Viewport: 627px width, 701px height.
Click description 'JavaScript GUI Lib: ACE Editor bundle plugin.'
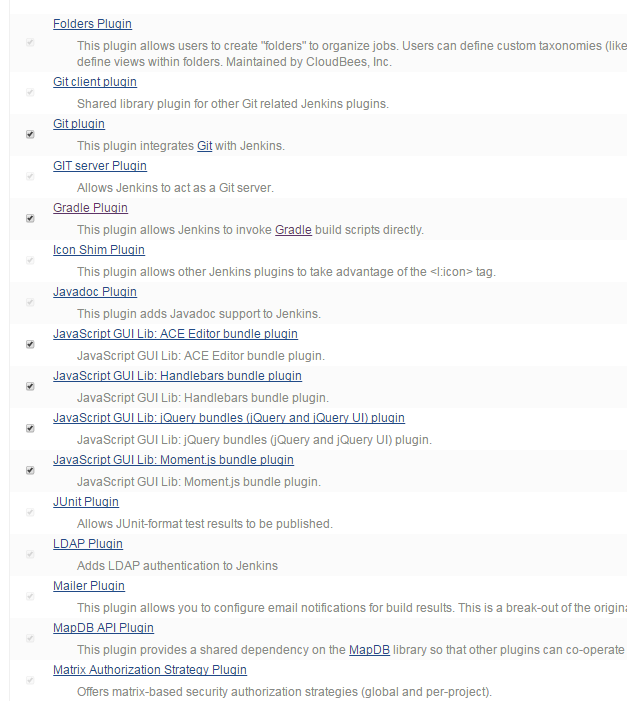coord(201,356)
